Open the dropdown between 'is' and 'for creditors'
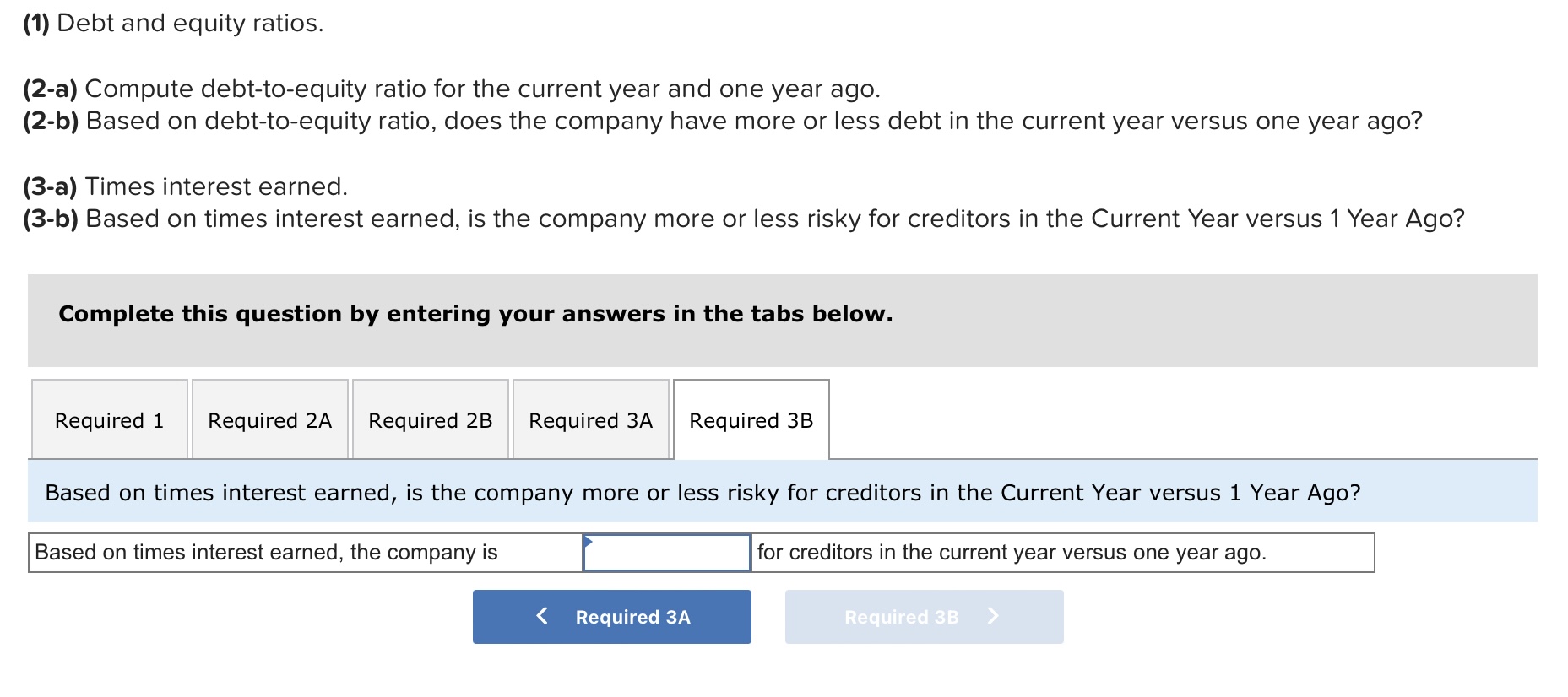The image size is (1568, 697). (667, 552)
